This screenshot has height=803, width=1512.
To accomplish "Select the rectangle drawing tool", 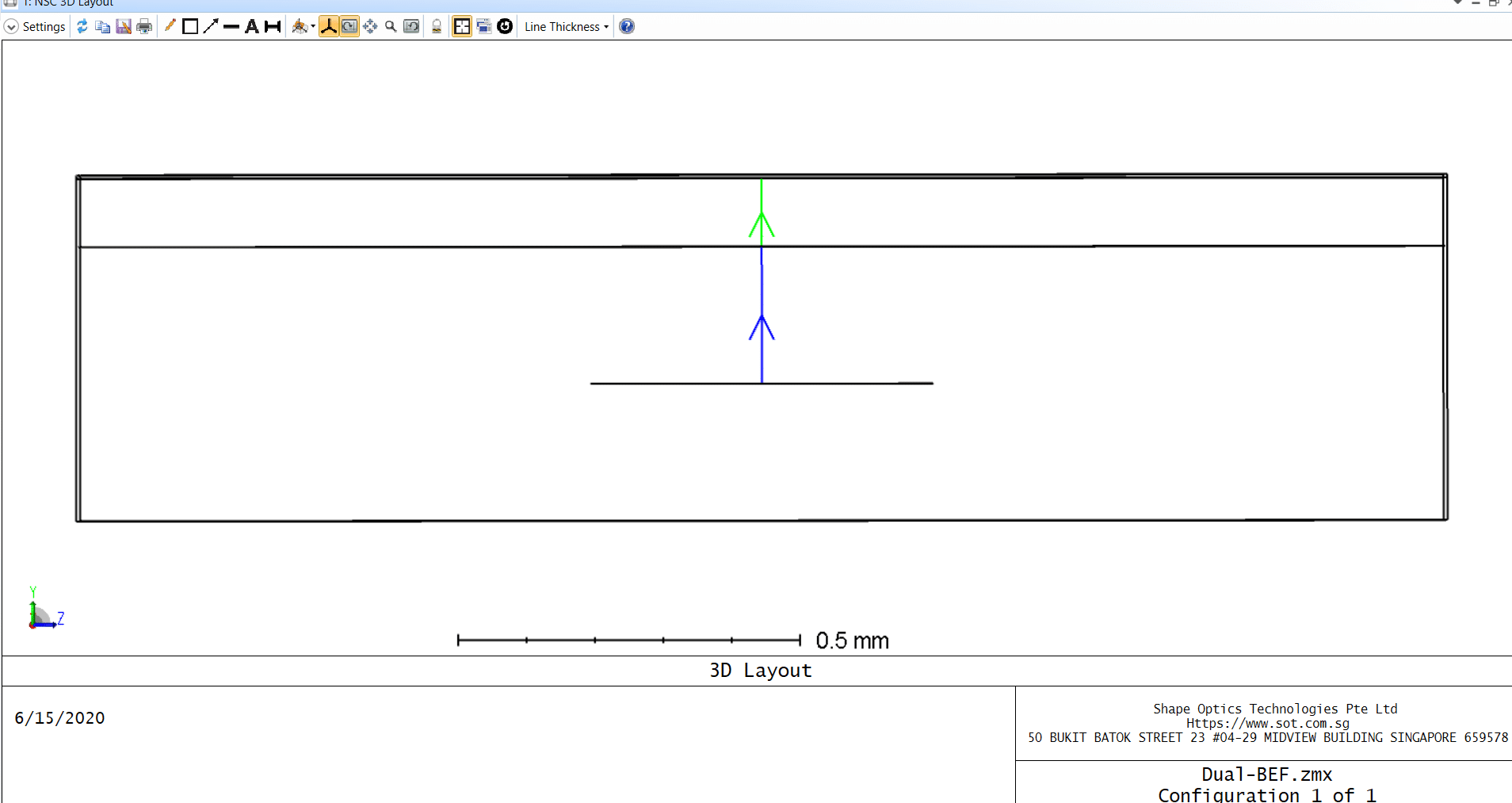I will (x=190, y=27).
